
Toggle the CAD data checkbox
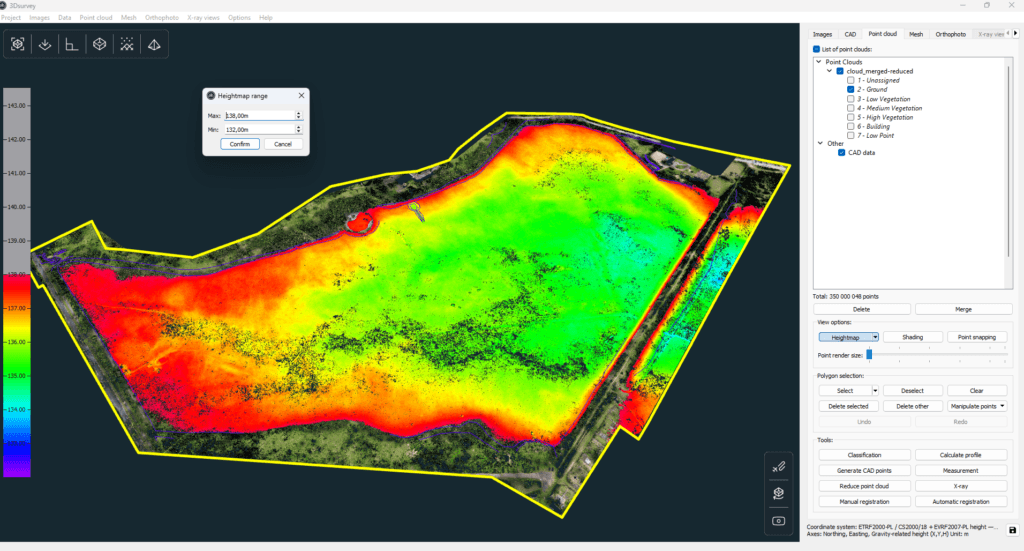(841, 153)
